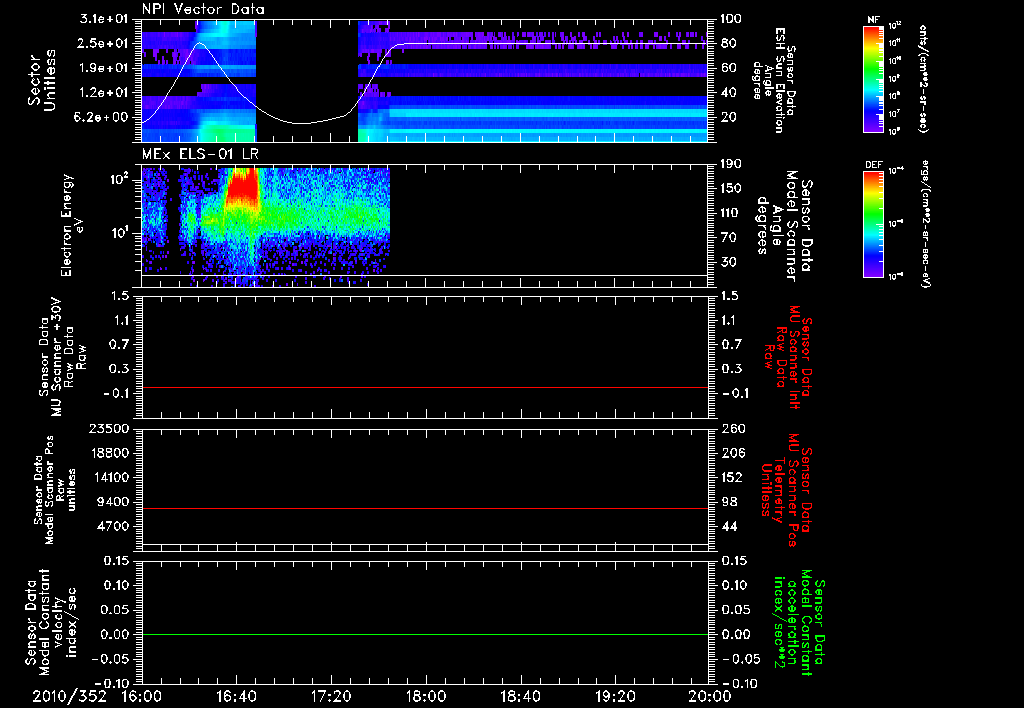Click the Sector Unitless axis label
This screenshot has height=708, width=1024.
tap(42, 80)
